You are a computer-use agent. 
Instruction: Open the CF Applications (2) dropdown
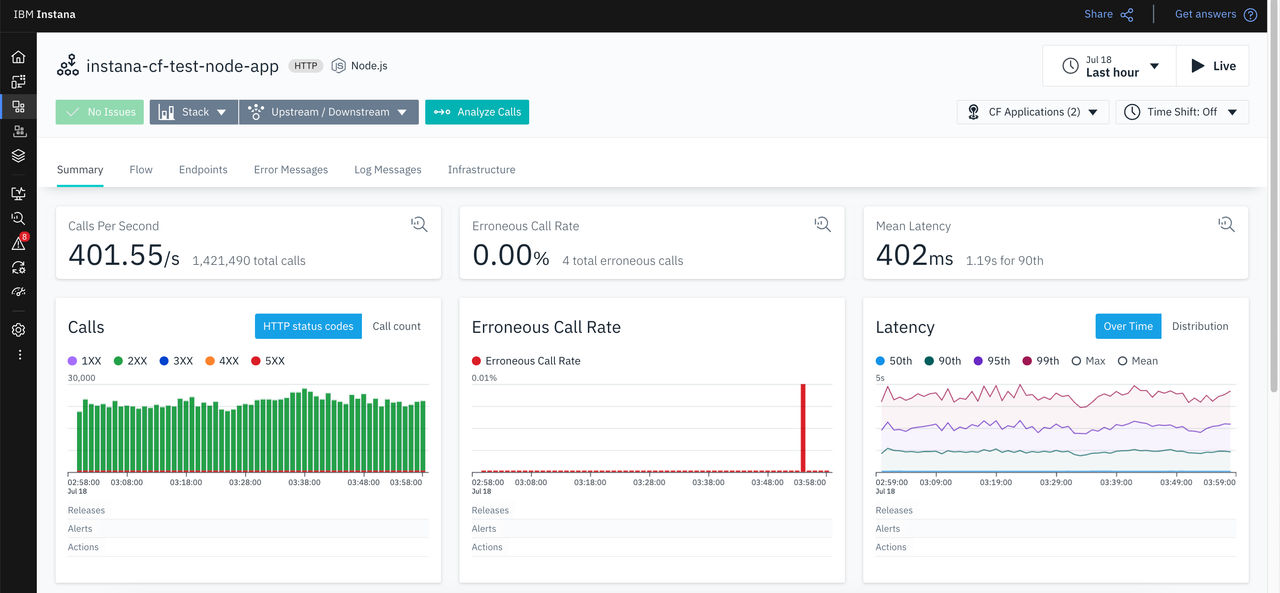(1033, 112)
